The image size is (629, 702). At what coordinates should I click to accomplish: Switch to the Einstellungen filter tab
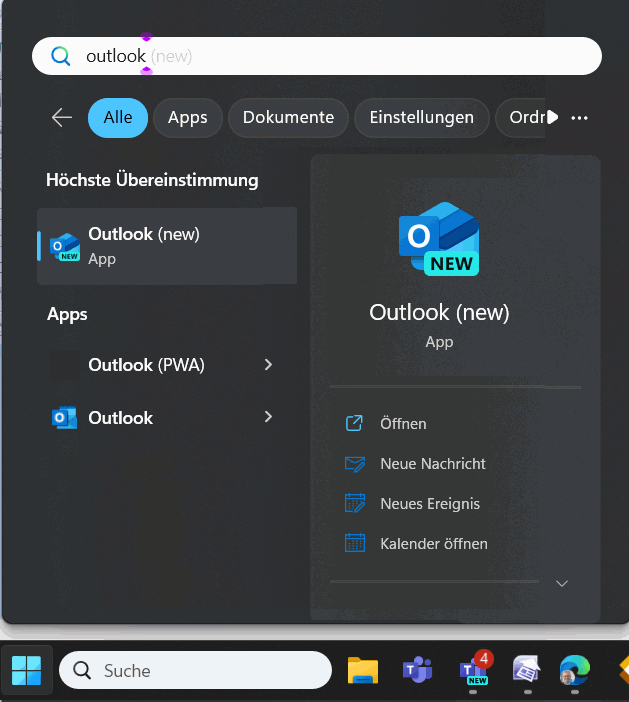tap(421, 118)
